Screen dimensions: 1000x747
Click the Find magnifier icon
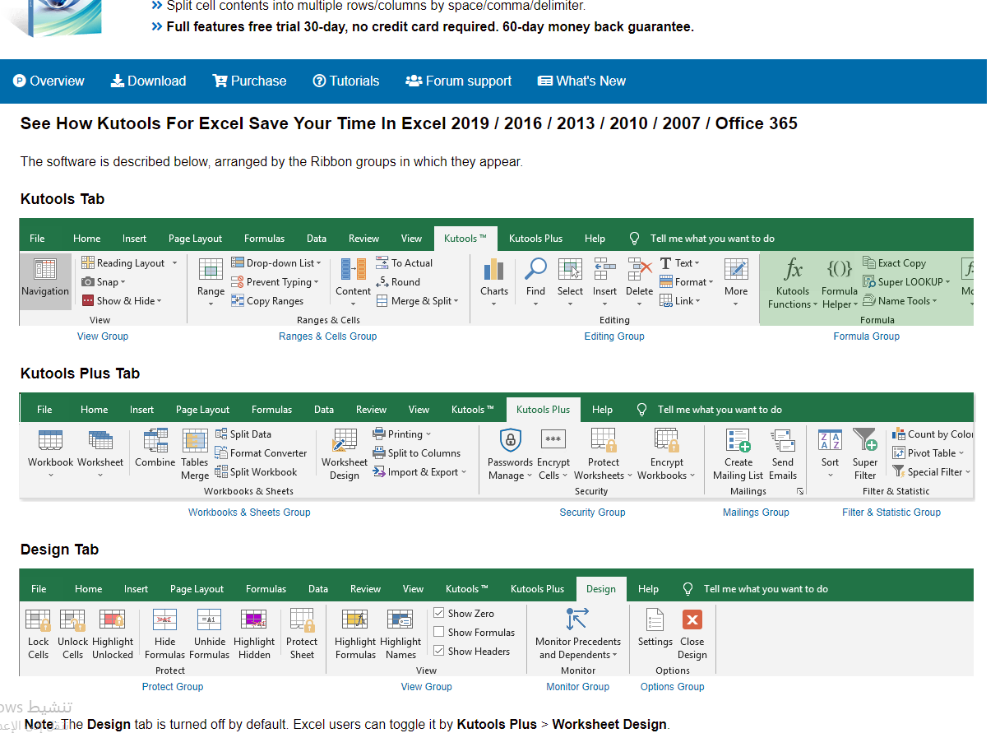pos(535,269)
